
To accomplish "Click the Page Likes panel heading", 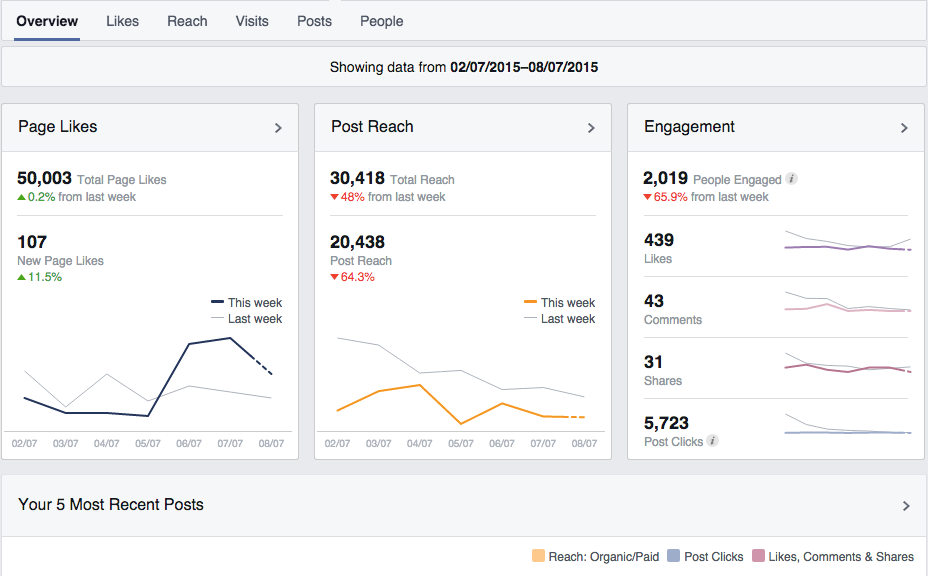I will pos(58,127).
